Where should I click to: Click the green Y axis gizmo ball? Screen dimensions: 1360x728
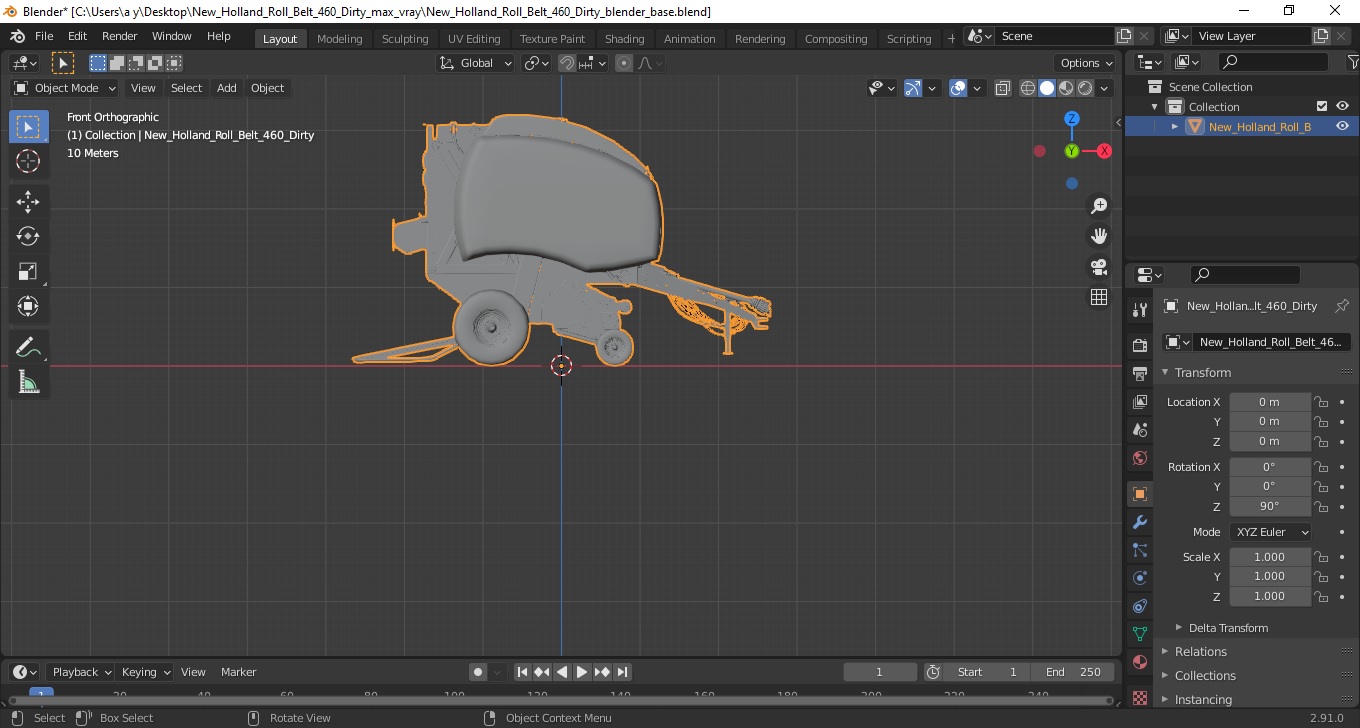[x=1072, y=151]
